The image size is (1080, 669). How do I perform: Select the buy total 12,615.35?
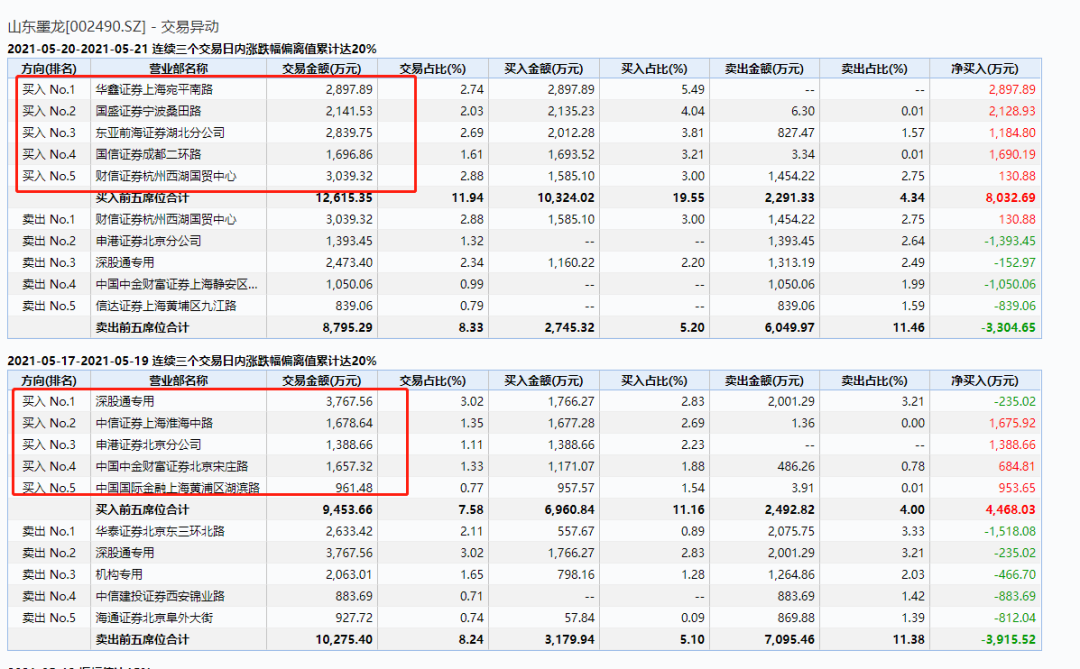(344, 198)
